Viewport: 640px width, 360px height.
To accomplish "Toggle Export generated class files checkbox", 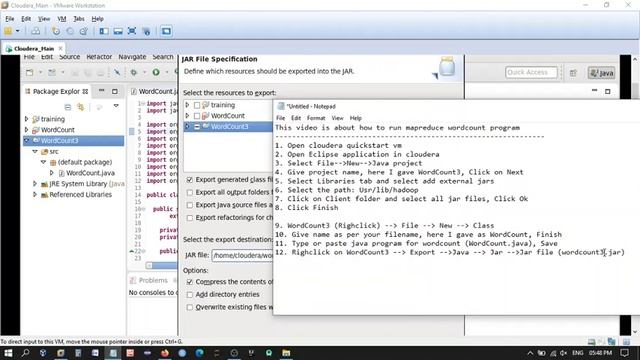I will click(189, 180).
